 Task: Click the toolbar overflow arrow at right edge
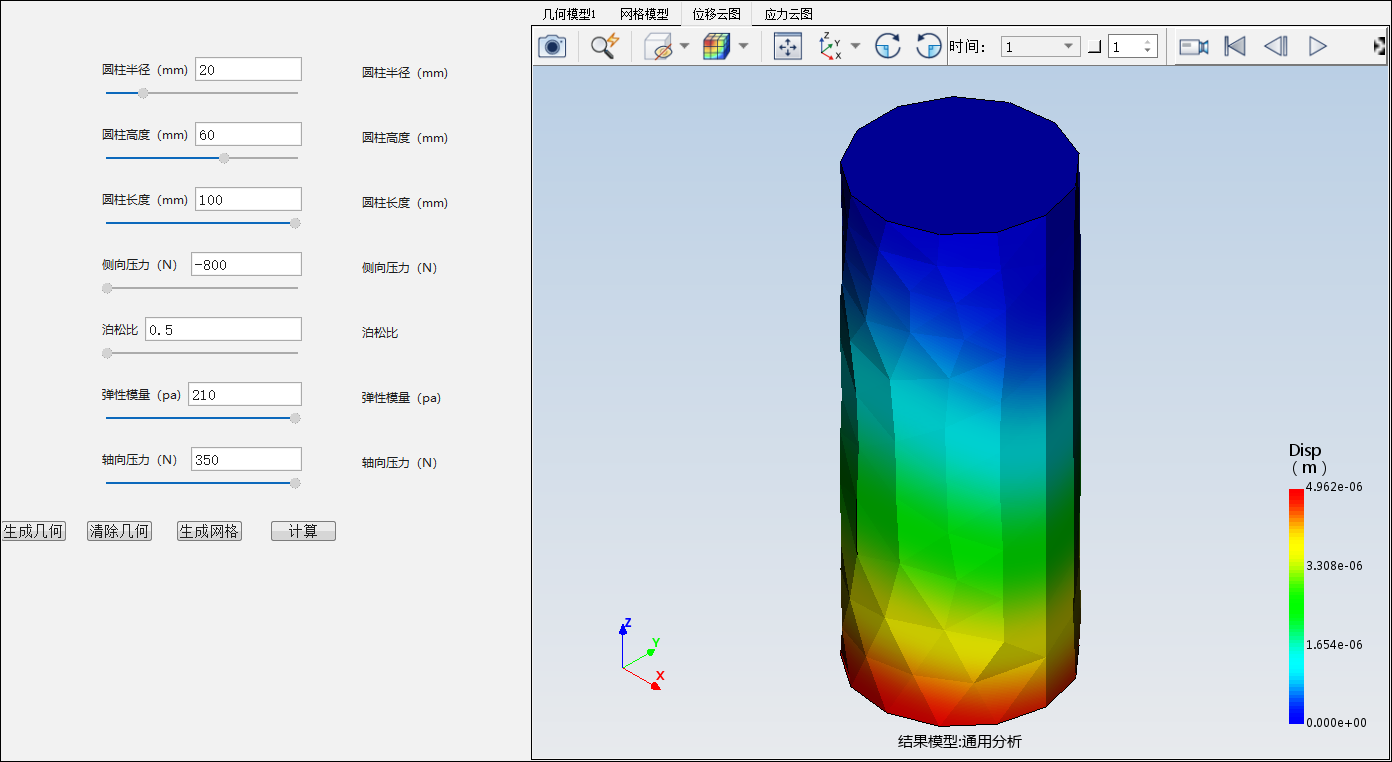coord(1380,46)
